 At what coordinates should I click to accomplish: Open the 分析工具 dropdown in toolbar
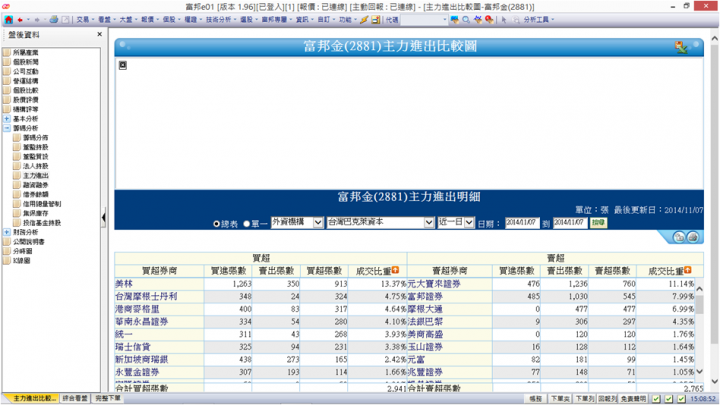tap(539, 20)
